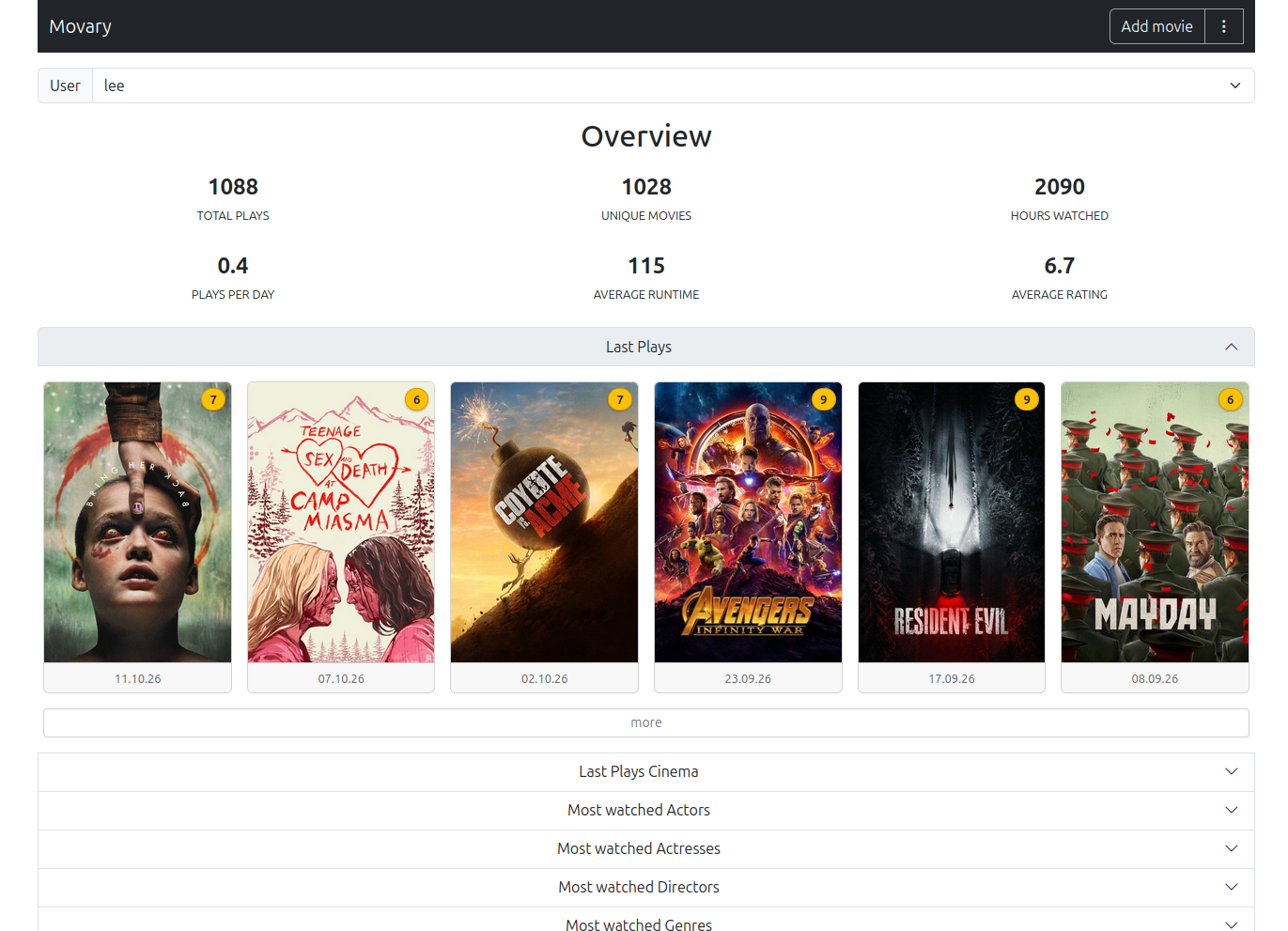
Task: Click the 0.4 plays per day value
Action: point(233,266)
